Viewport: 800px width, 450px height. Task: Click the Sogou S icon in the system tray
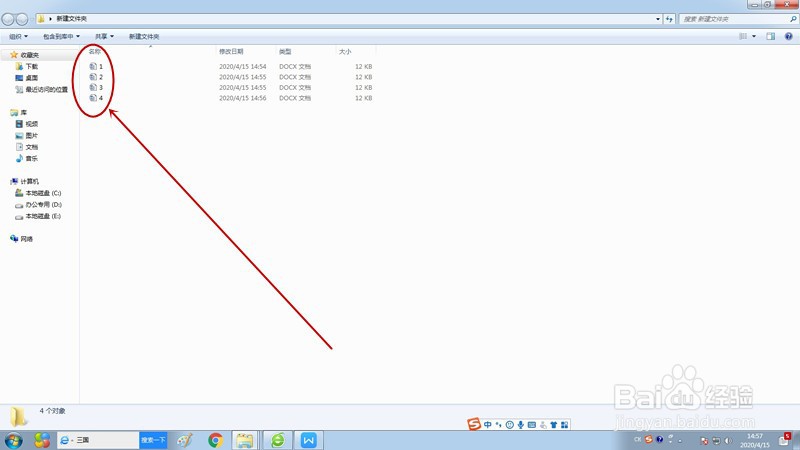click(x=648, y=439)
